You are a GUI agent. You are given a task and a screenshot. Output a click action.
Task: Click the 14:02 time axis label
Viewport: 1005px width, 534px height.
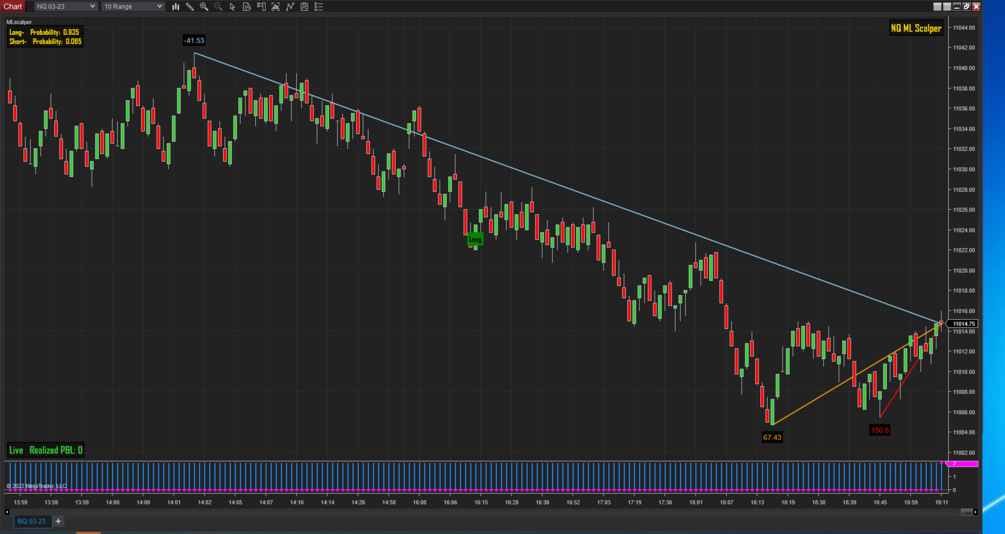coord(204,503)
